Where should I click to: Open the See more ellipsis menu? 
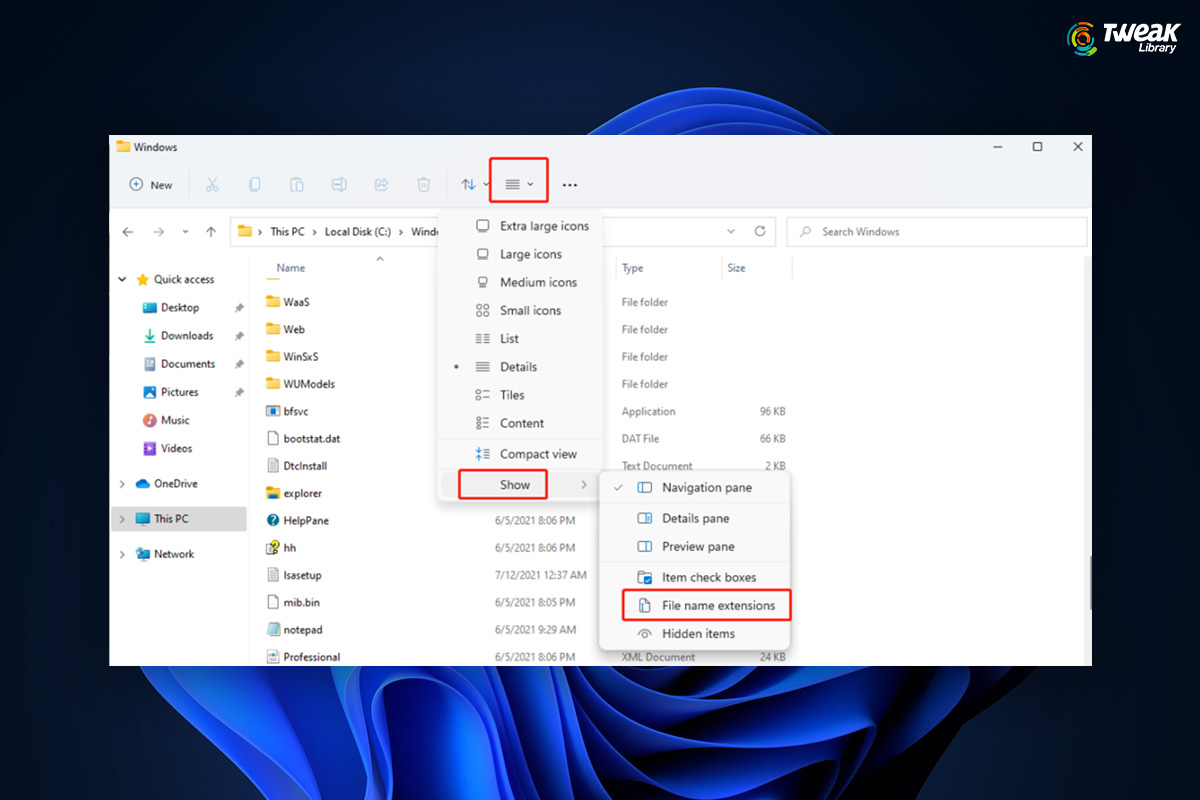(x=570, y=184)
